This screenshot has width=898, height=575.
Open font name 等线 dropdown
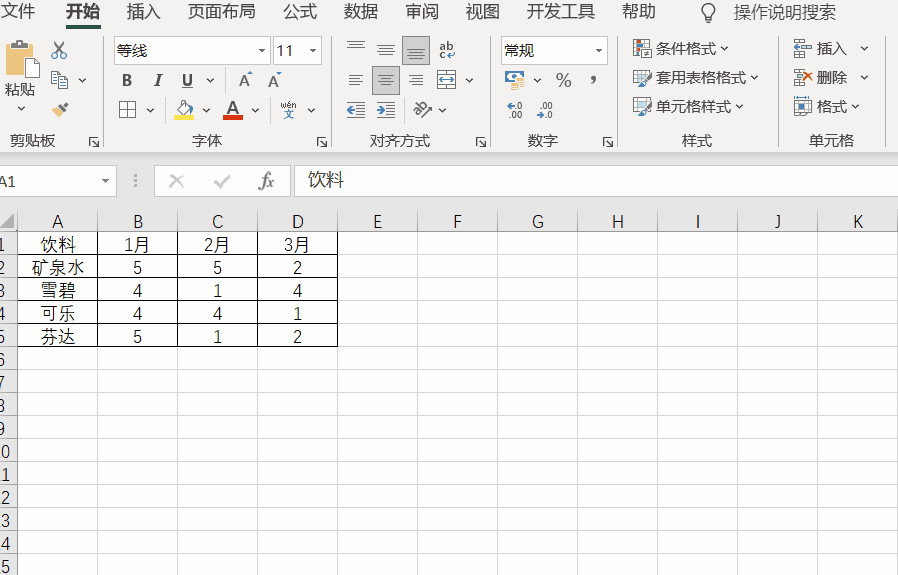[x=261, y=50]
